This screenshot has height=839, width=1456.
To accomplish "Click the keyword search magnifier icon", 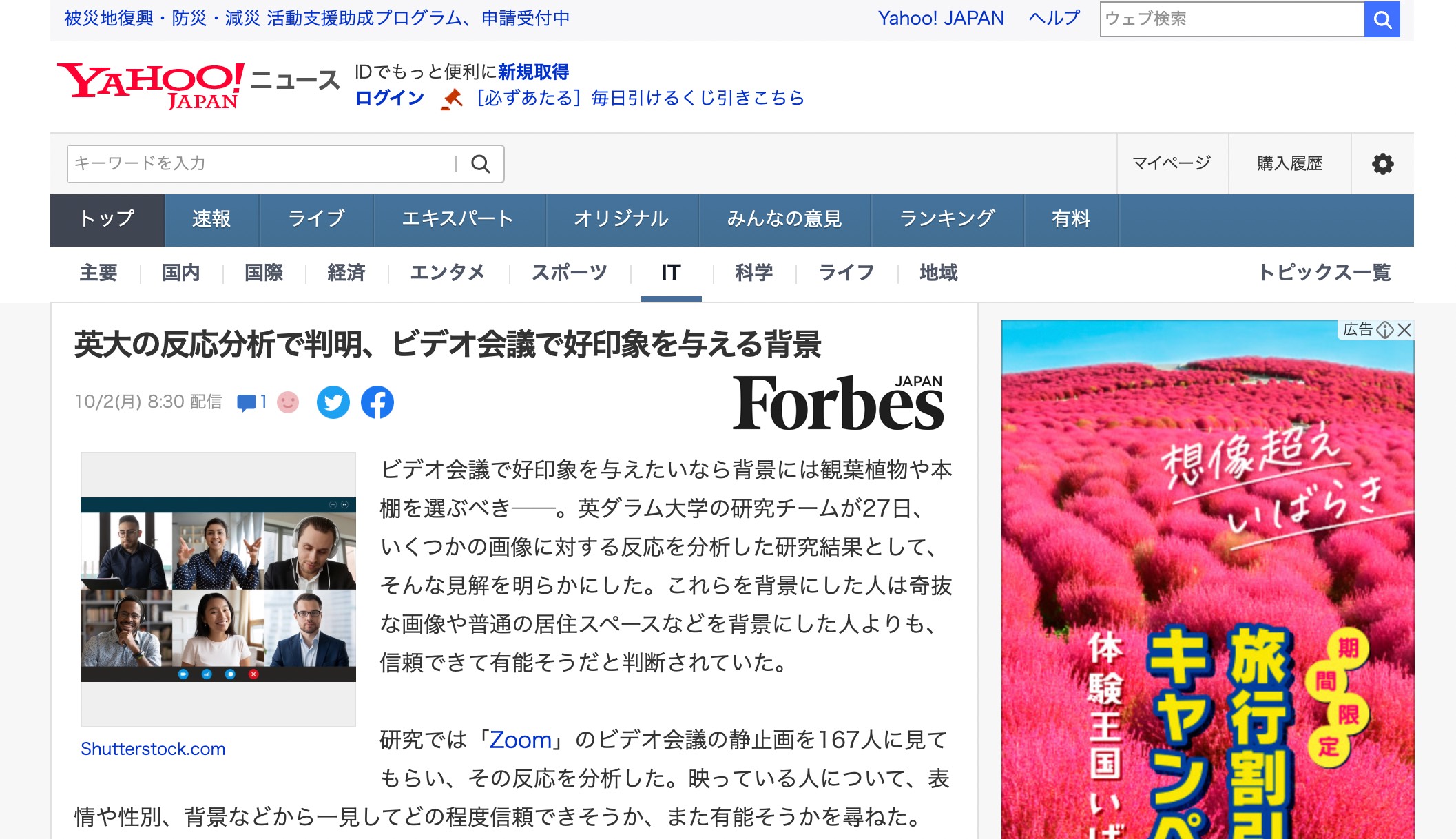I will (x=480, y=164).
